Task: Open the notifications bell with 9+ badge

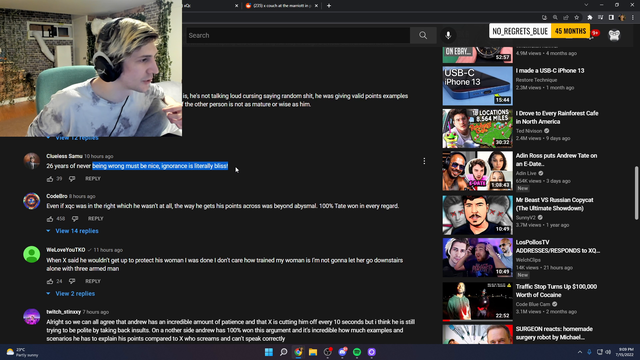Action: 594,33
